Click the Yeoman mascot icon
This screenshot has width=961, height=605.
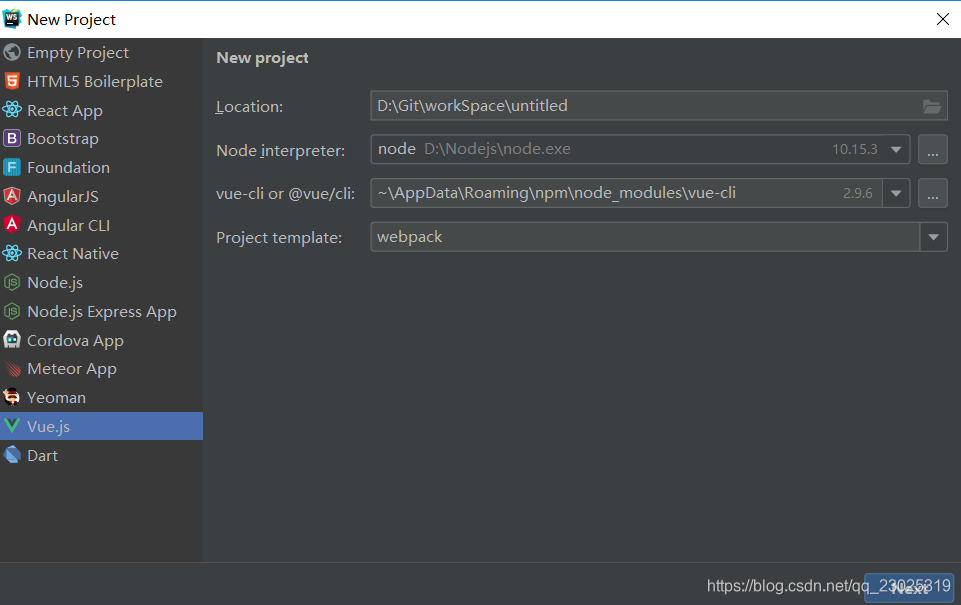(12, 397)
